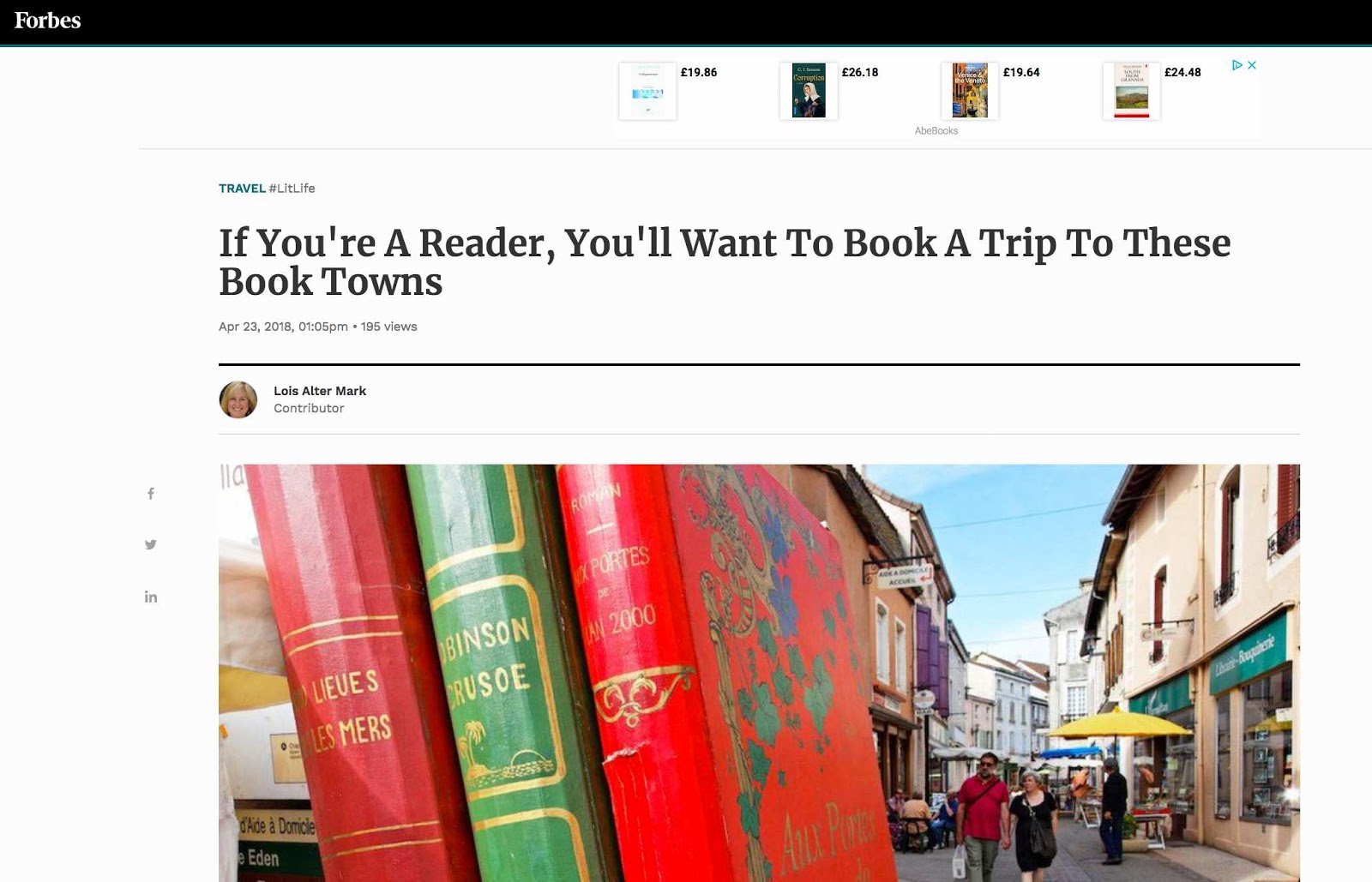This screenshot has width=1372, height=882.
Task: Click the article headline text
Action: click(725, 262)
